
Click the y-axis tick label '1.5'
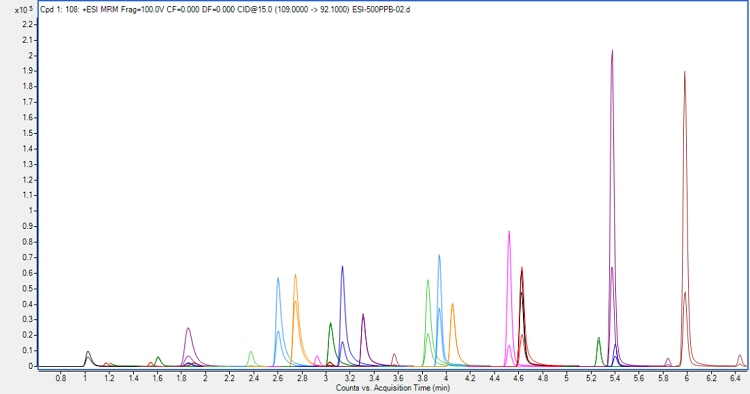(x=28, y=133)
